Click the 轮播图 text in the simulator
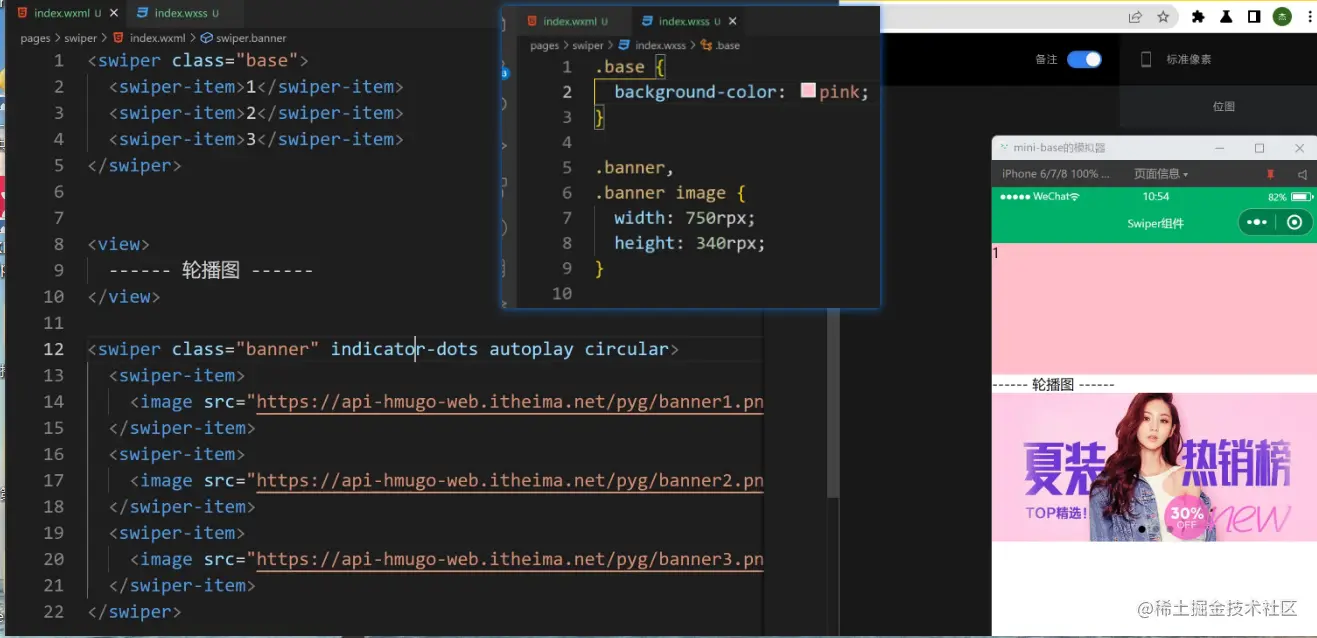The width and height of the screenshot is (1317, 638). (1053, 384)
